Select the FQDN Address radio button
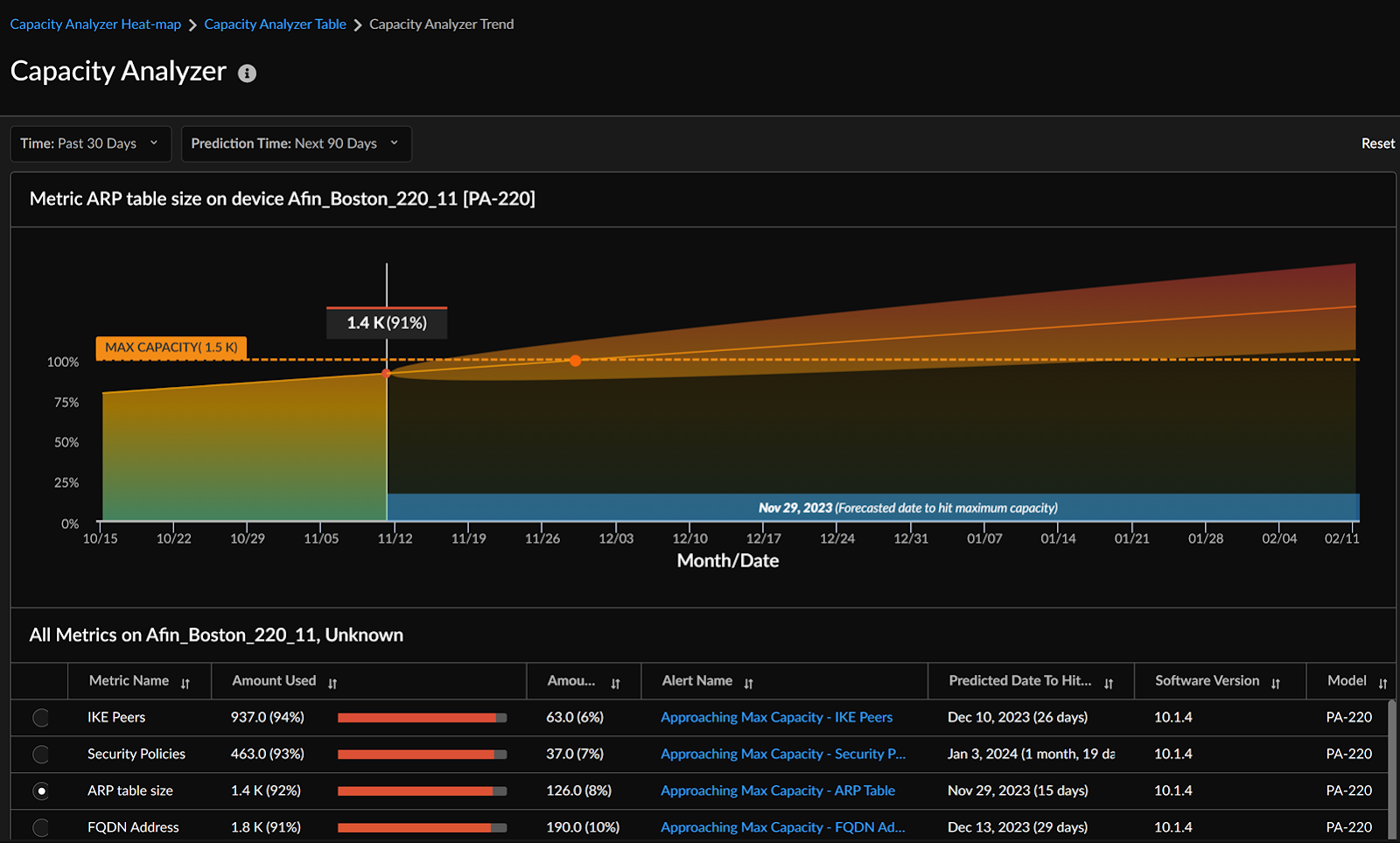 pos(41,827)
